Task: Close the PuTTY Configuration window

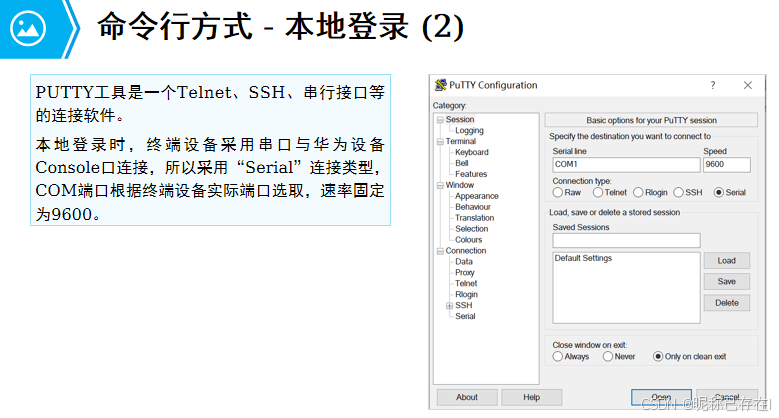Action: 747,85
